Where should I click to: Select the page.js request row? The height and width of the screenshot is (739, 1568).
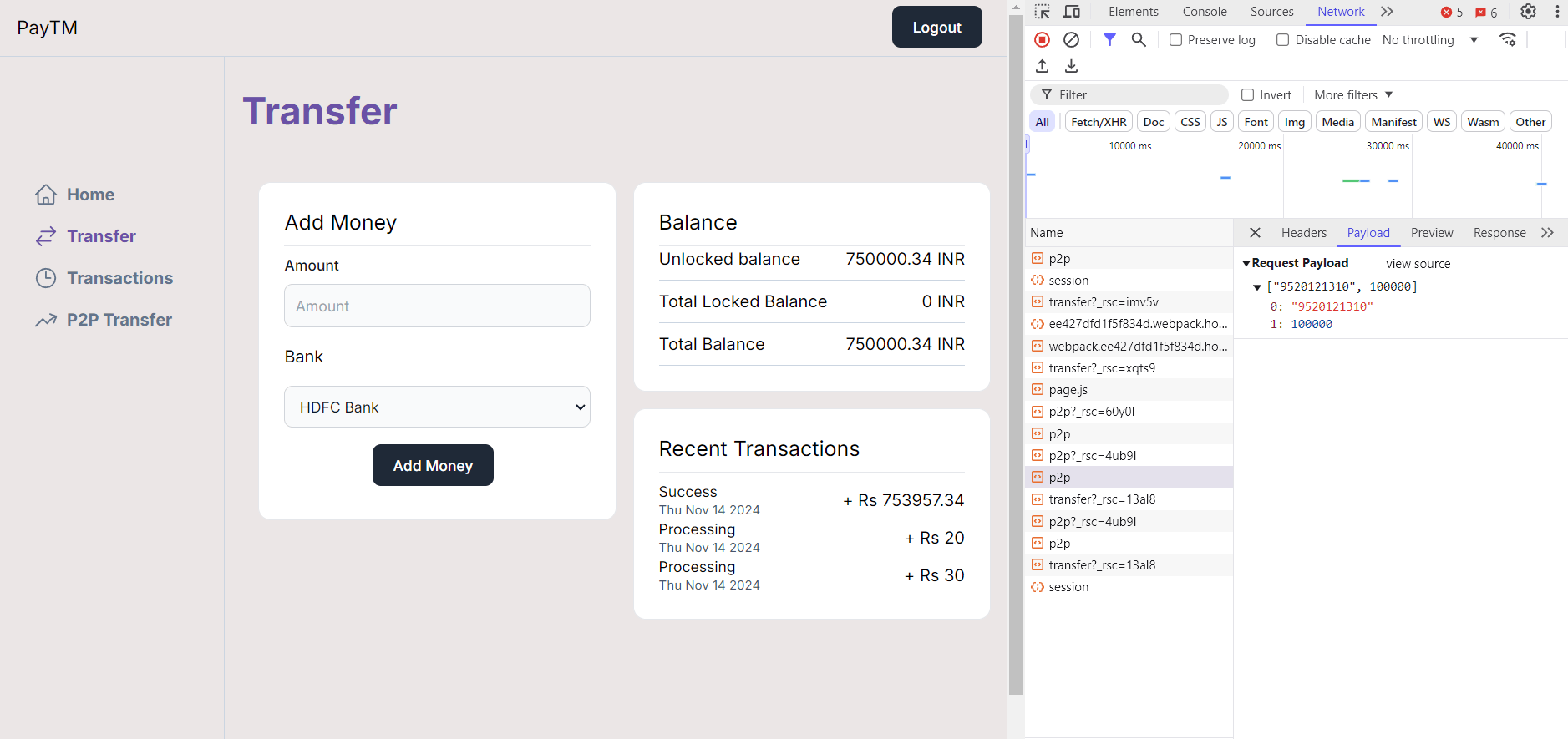tap(1129, 390)
